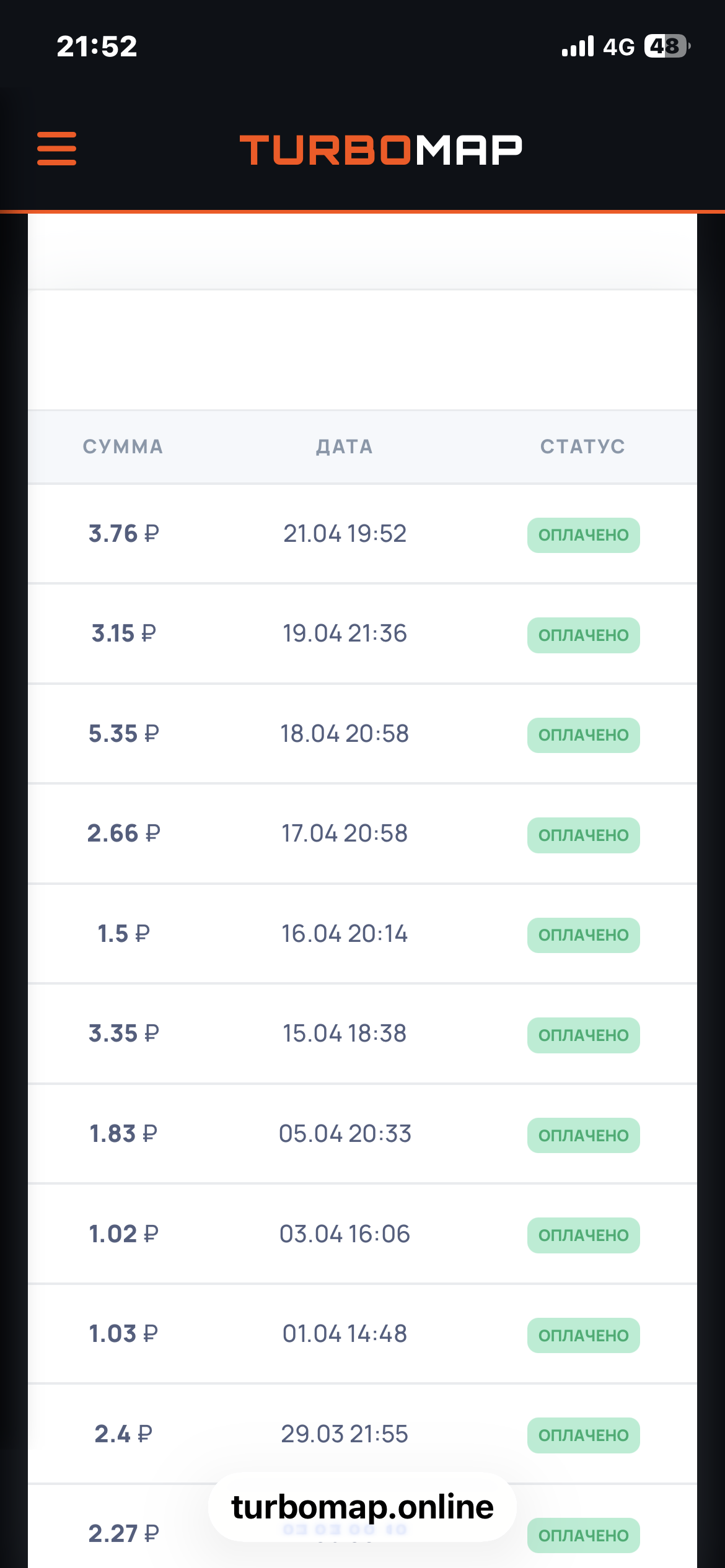Open the orange hamburger menu
This screenshot has height=1568, width=725.
pos(56,149)
